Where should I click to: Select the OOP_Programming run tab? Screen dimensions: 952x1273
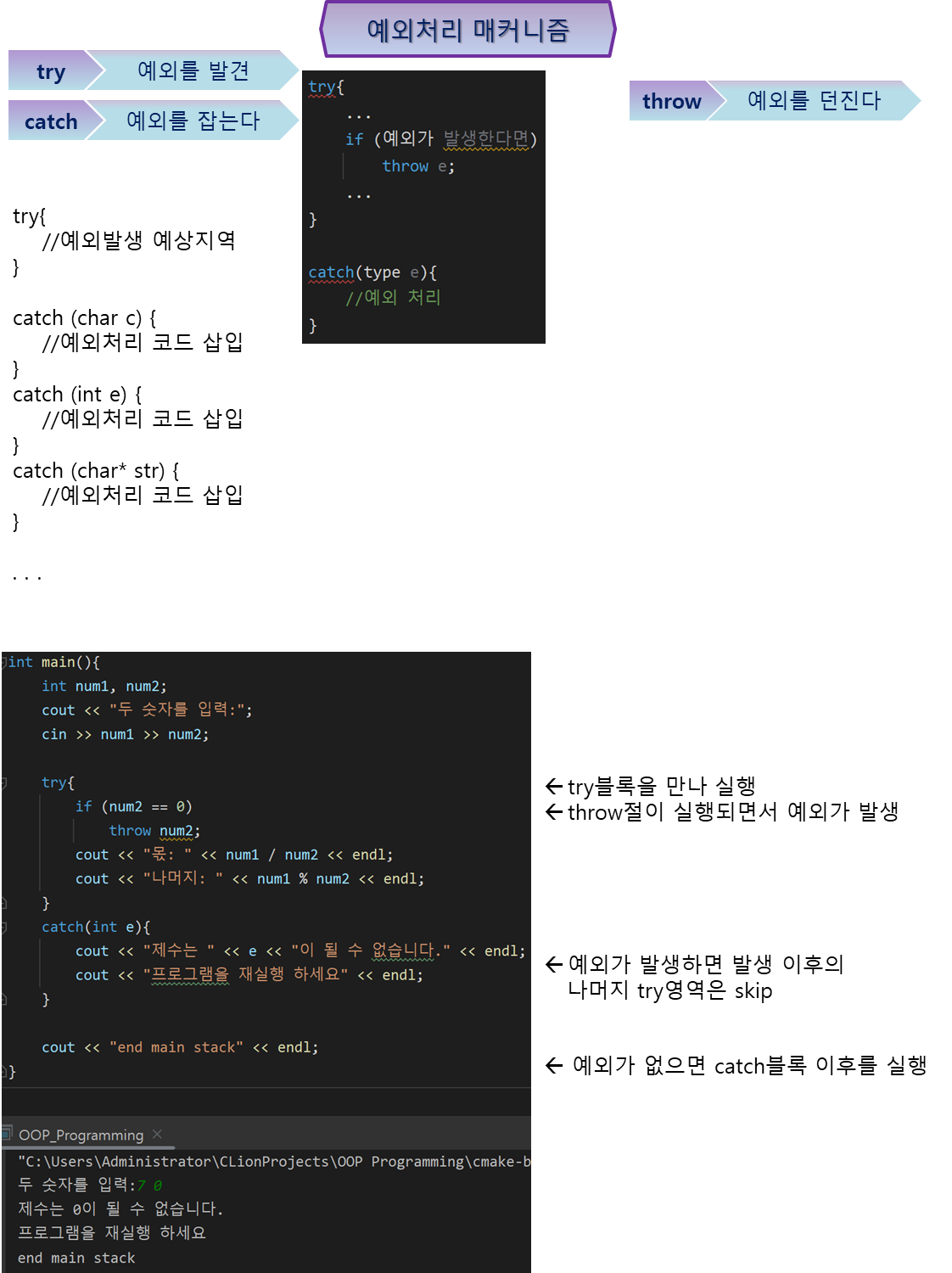tap(81, 1135)
